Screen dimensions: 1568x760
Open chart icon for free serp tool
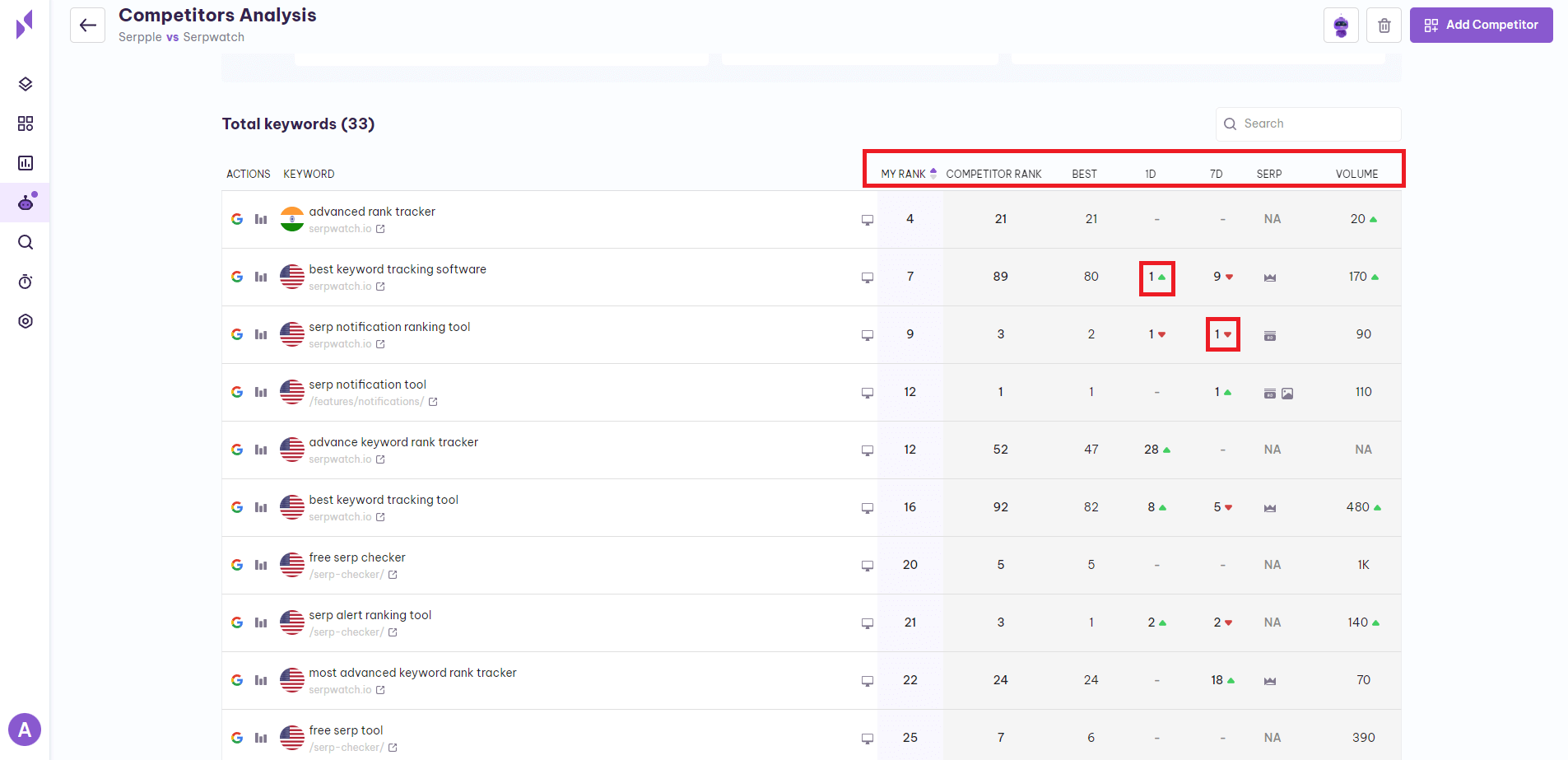(x=261, y=738)
